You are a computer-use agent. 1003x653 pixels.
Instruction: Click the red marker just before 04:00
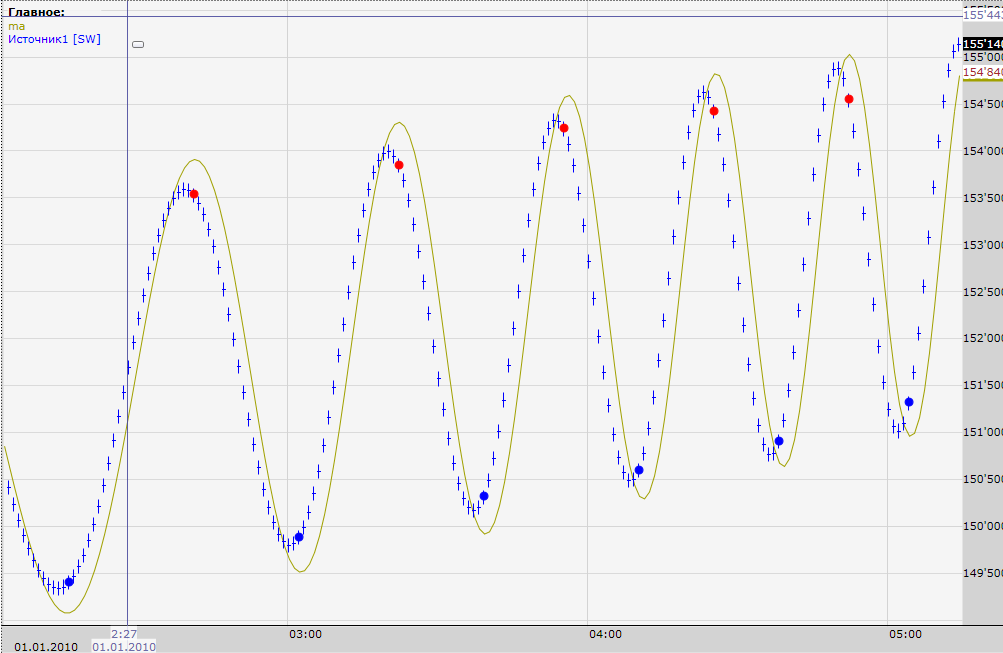coord(564,128)
